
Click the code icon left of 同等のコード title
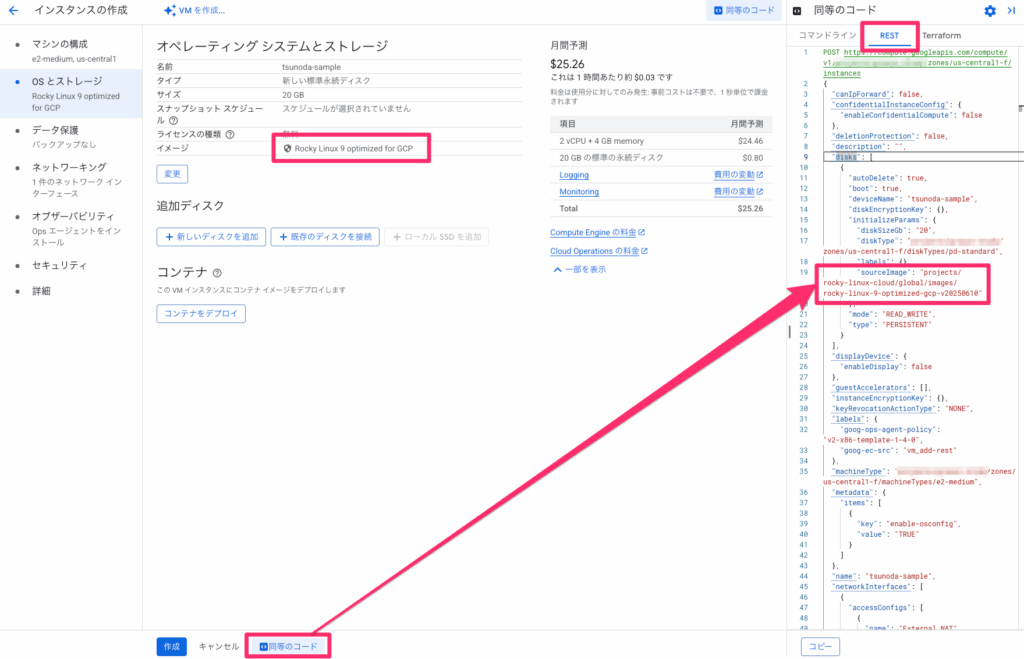point(797,10)
